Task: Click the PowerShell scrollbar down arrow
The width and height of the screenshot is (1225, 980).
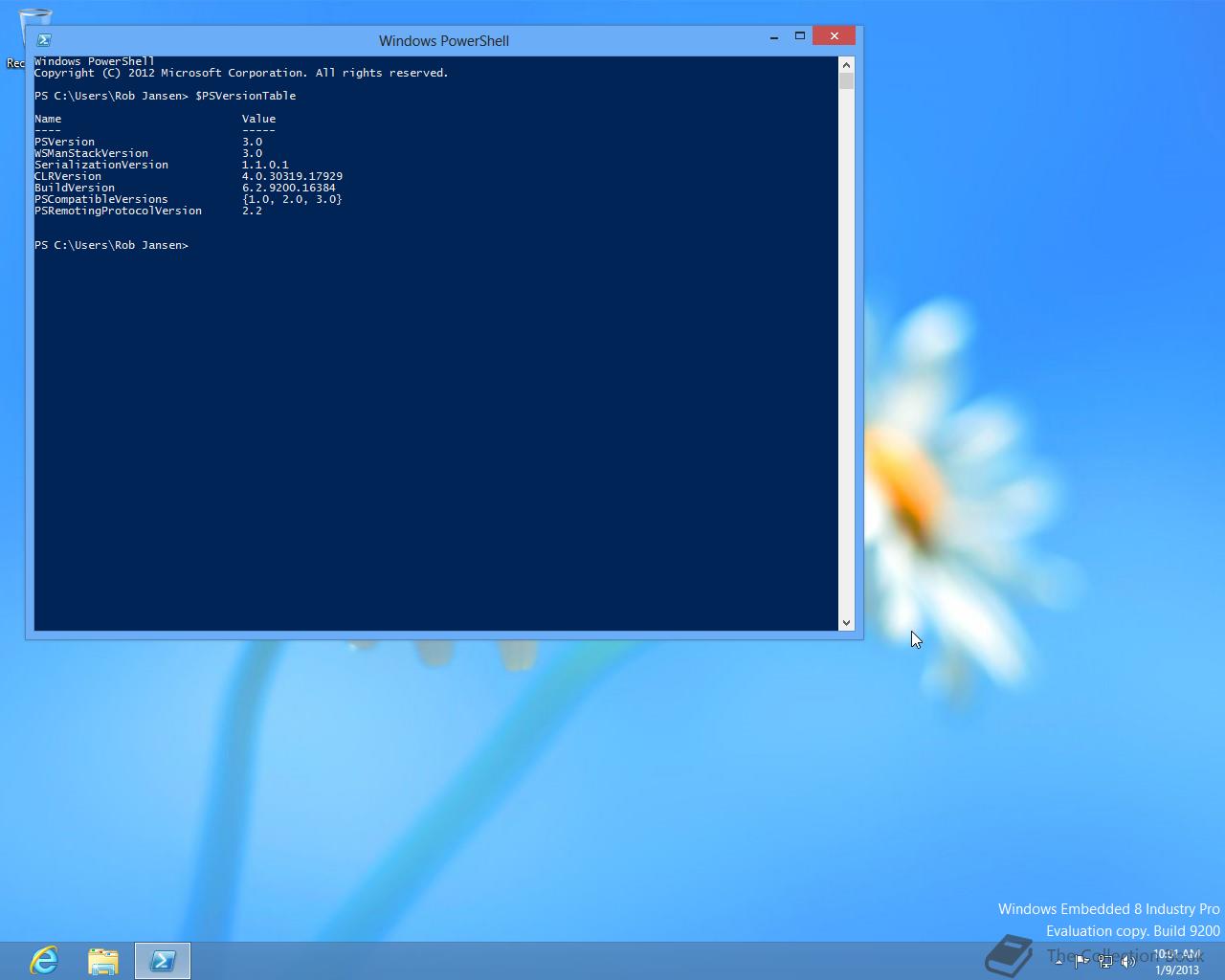Action: (846, 623)
